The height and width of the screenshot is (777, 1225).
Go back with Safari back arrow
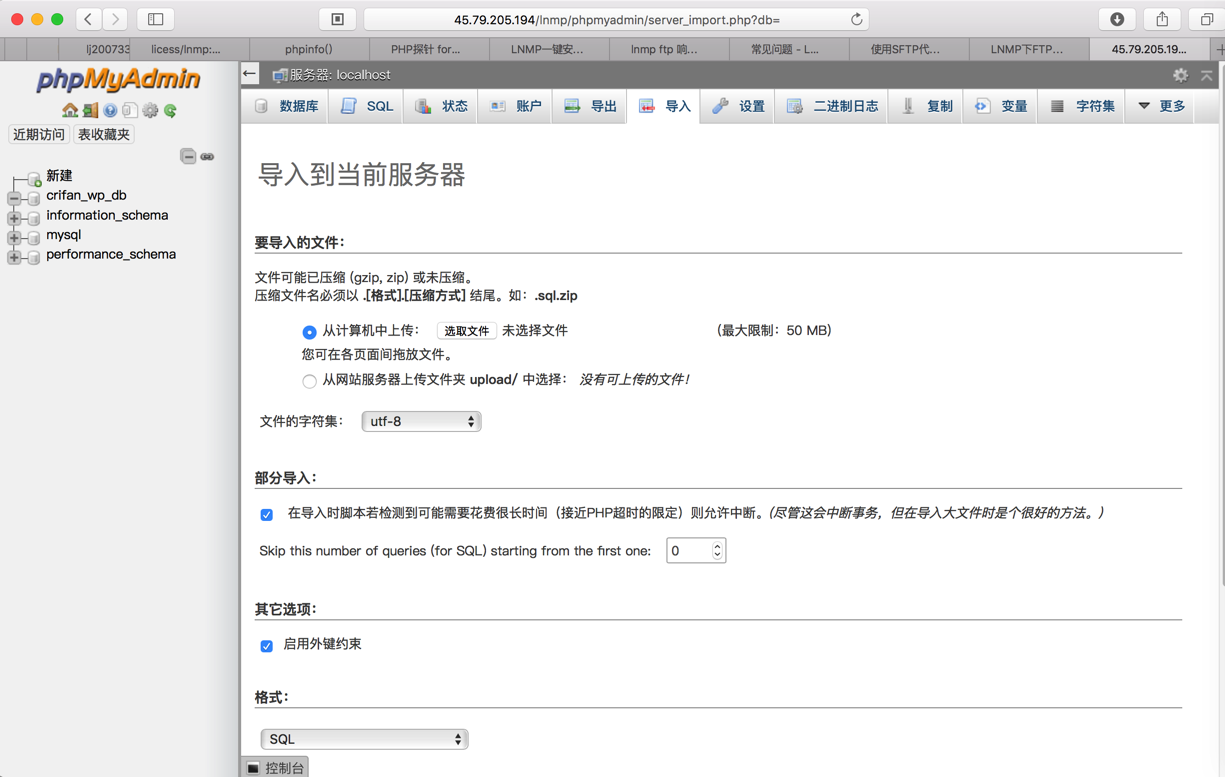(89, 19)
